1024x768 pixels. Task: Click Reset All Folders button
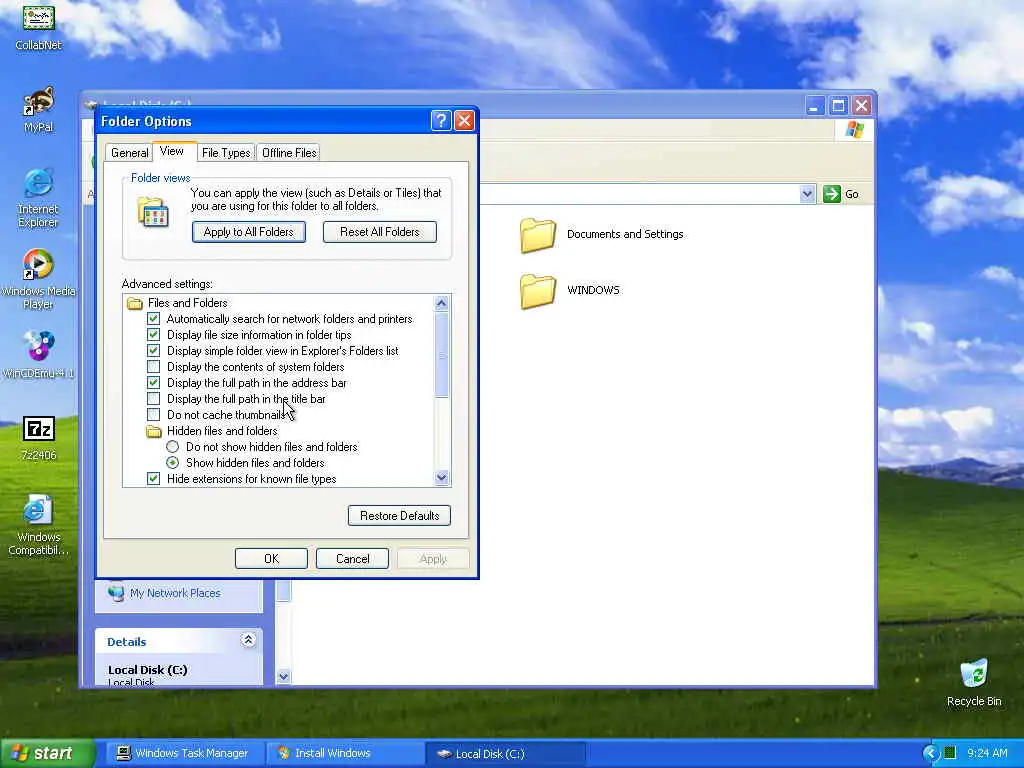pos(379,232)
